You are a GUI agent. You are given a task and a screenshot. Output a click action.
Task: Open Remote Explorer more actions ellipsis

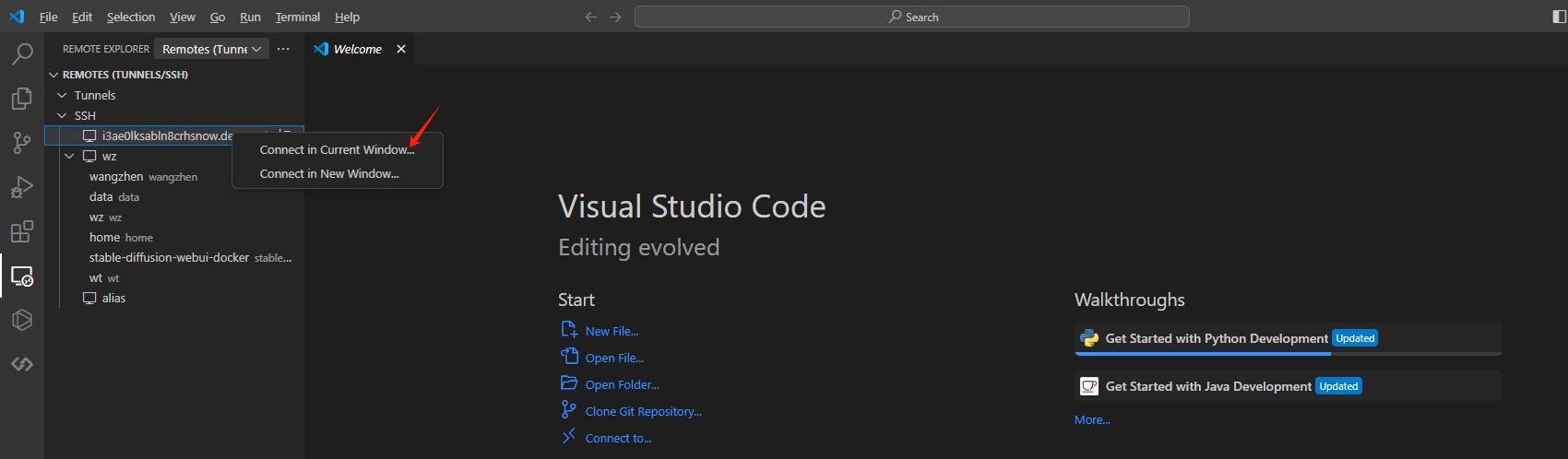(x=283, y=49)
